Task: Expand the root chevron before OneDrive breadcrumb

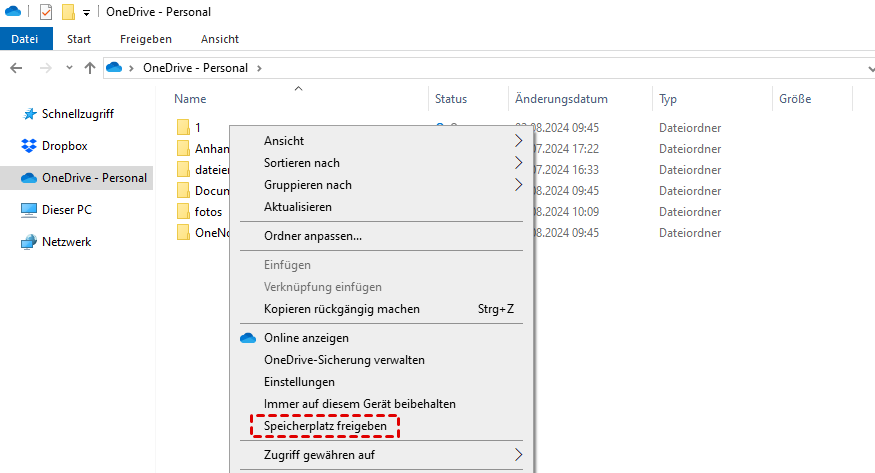Action: pyautogui.click(x=131, y=68)
